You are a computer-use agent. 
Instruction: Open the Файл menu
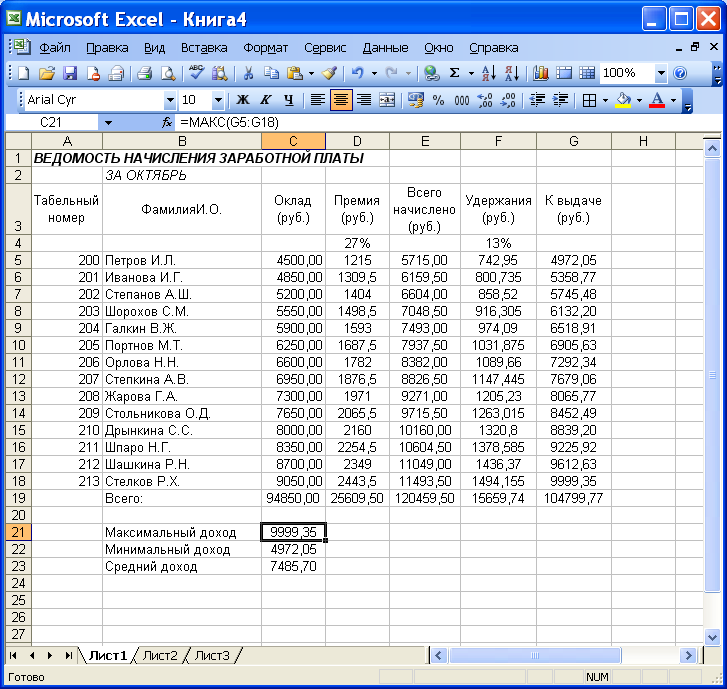pyautogui.click(x=55, y=48)
